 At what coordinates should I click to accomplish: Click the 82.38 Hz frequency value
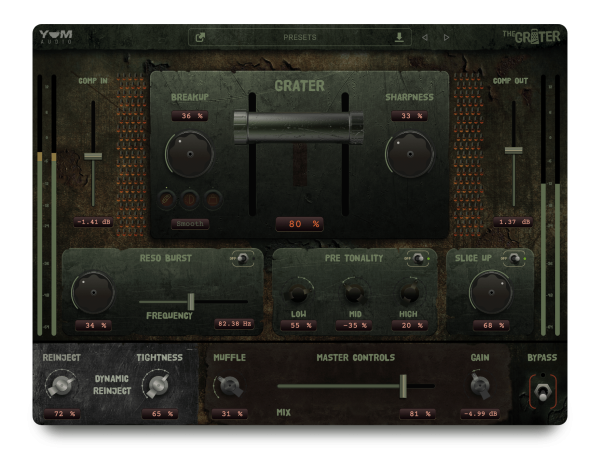234,324
